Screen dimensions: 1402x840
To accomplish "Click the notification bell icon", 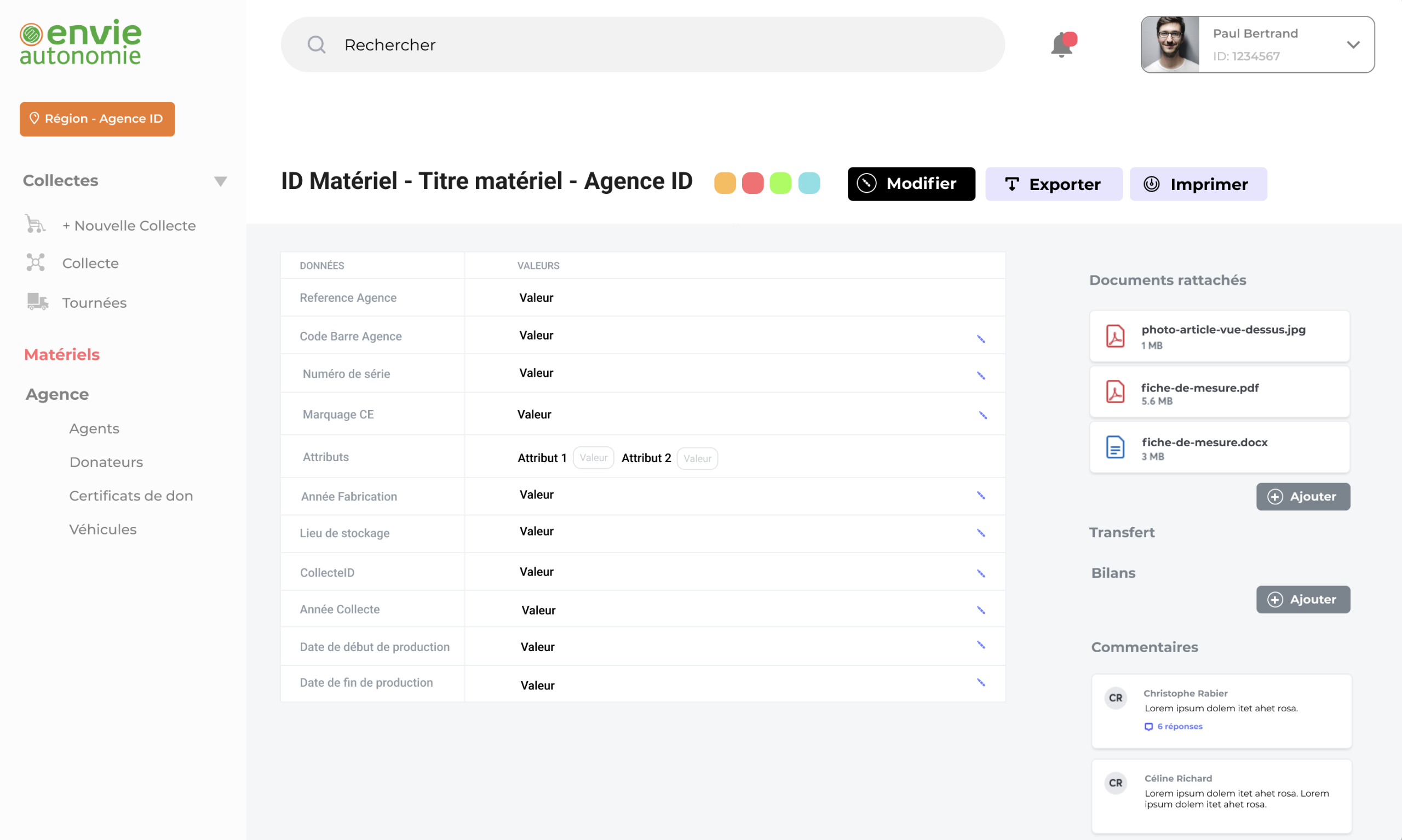I will pos(1062,45).
